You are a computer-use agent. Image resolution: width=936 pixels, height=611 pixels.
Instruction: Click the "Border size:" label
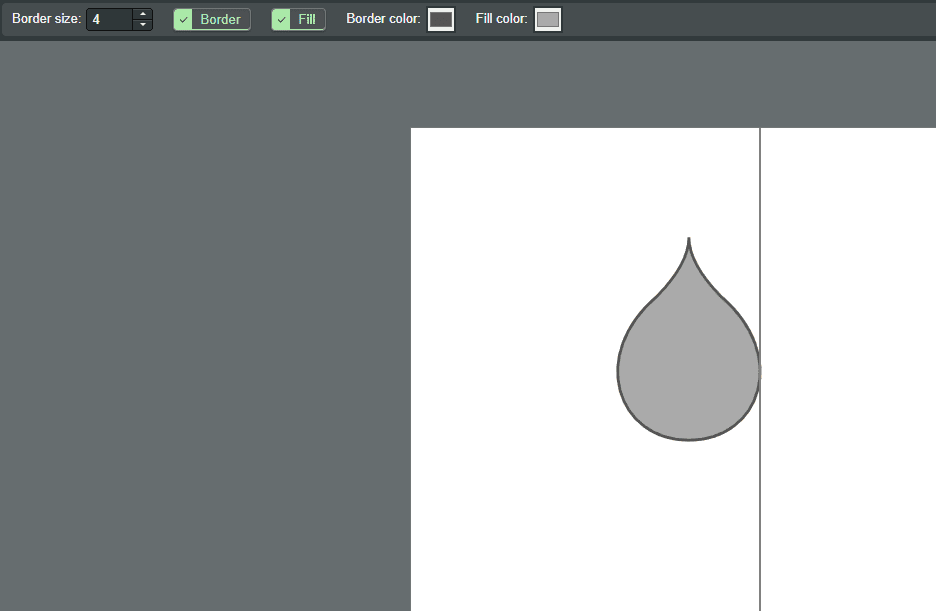46,19
